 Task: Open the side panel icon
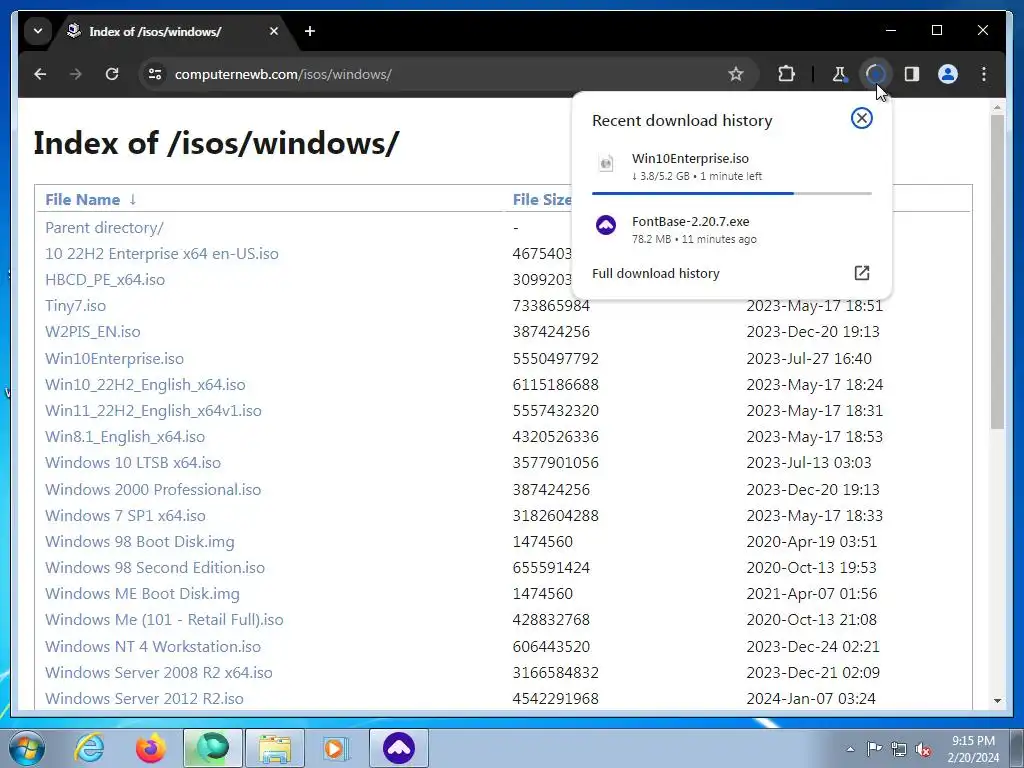pos(912,74)
